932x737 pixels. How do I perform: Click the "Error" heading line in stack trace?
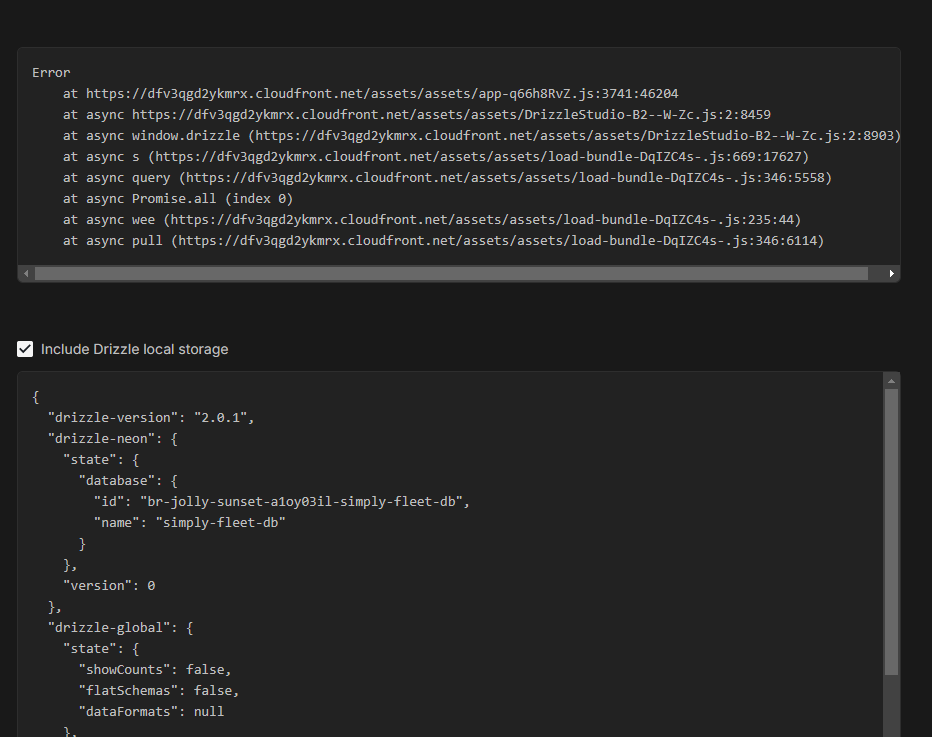(51, 73)
